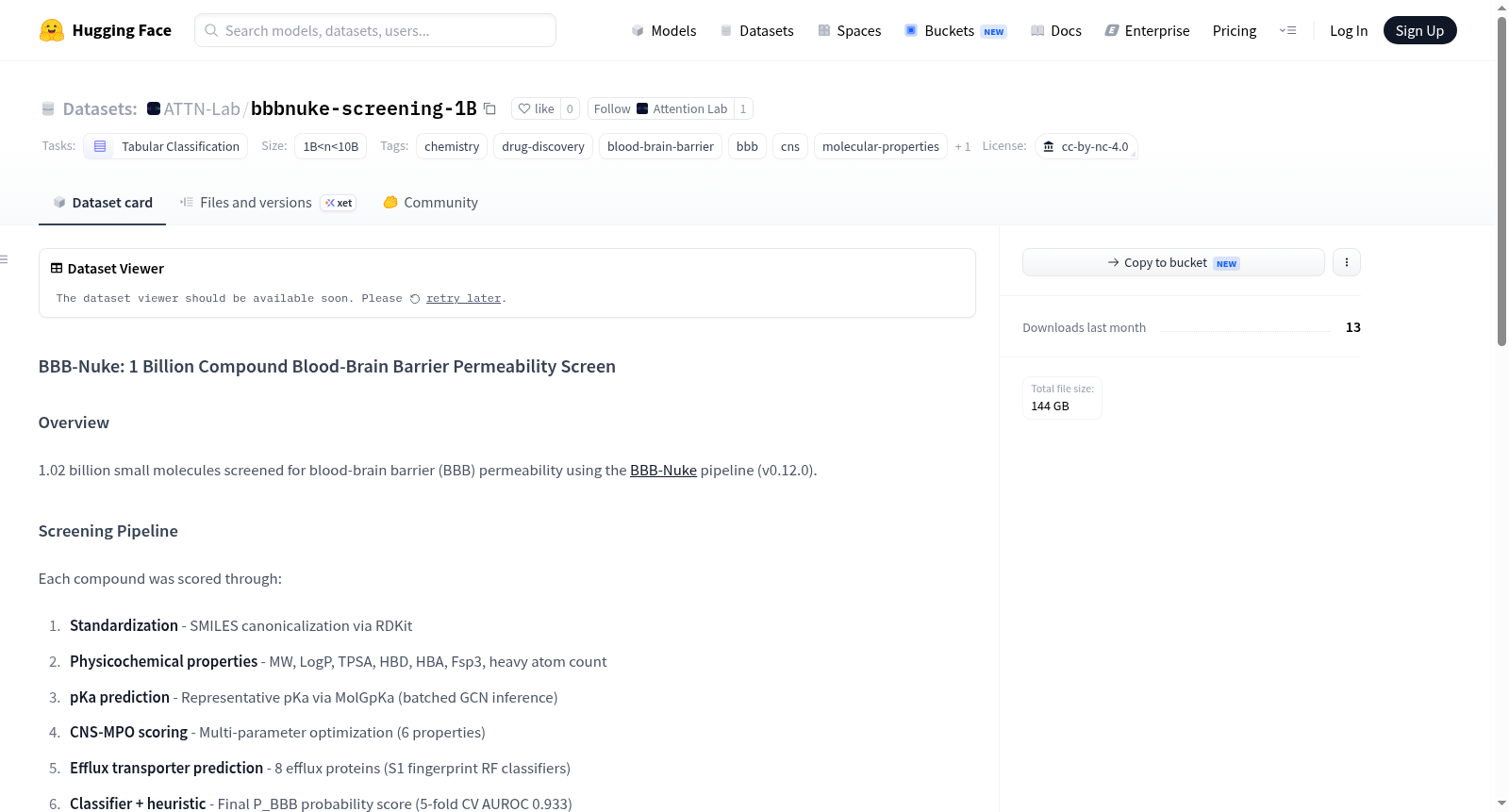1509x812 pixels.
Task: Click the follower count for Attention Lab
Action: coord(743,108)
